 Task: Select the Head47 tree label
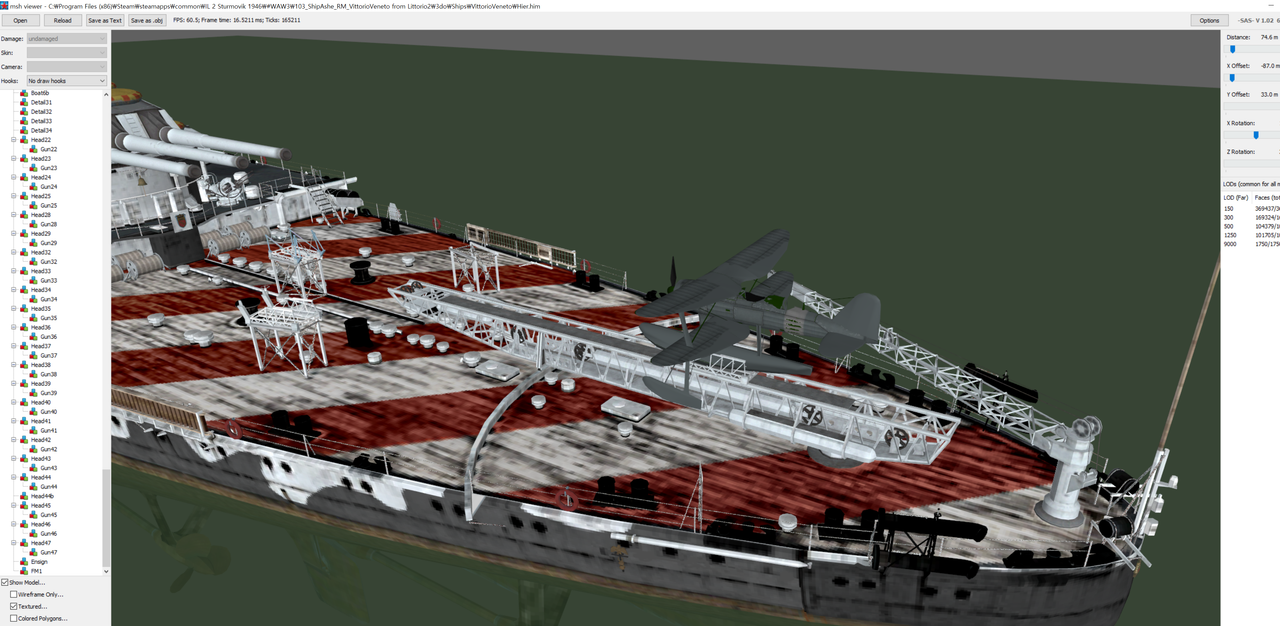[x=40, y=543]
